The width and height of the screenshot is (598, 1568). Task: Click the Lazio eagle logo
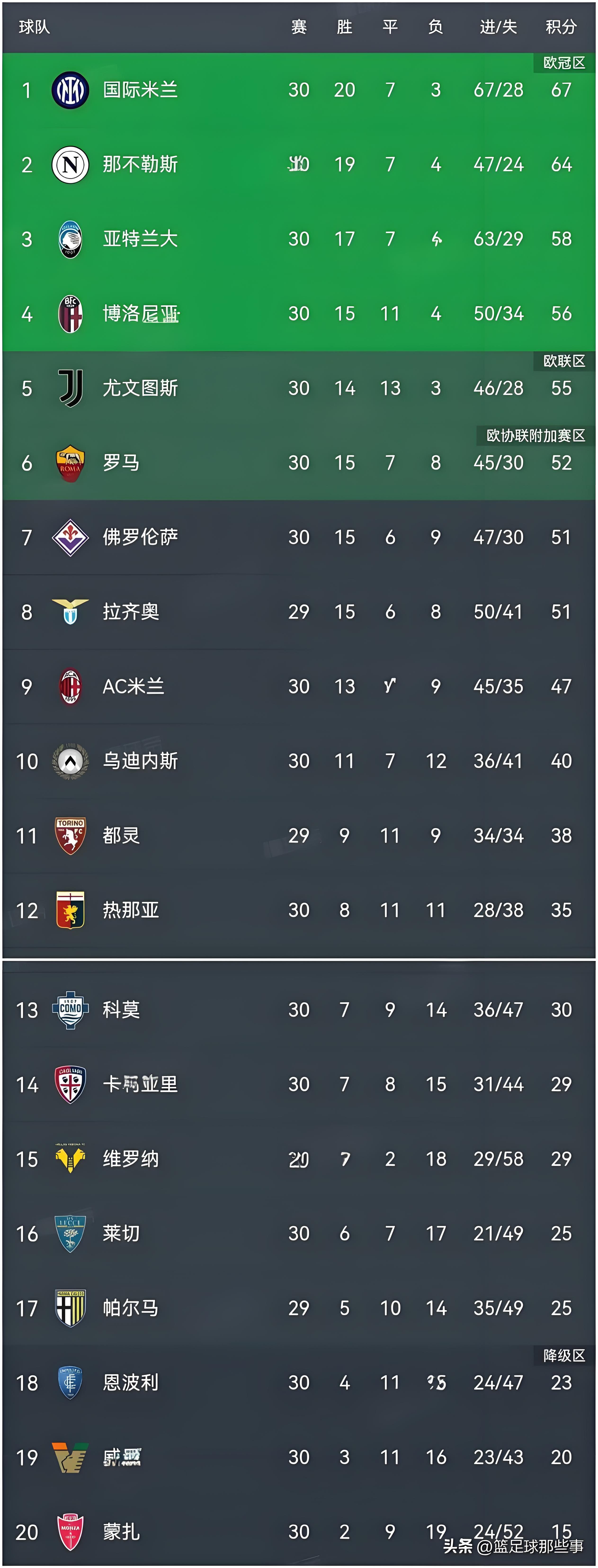[71, 612]
